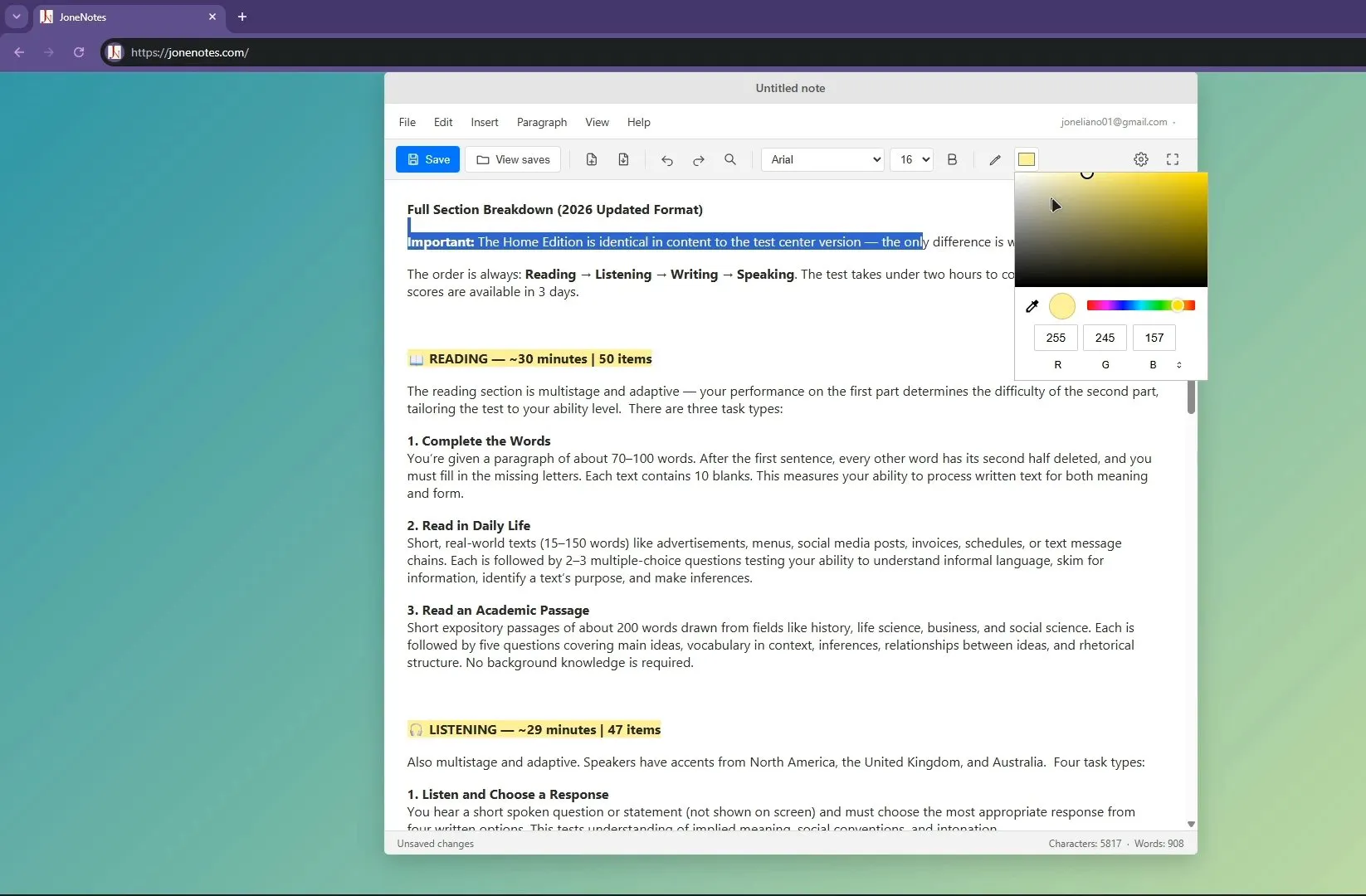
Task: Toggle bold formatting
Action: 952,159
